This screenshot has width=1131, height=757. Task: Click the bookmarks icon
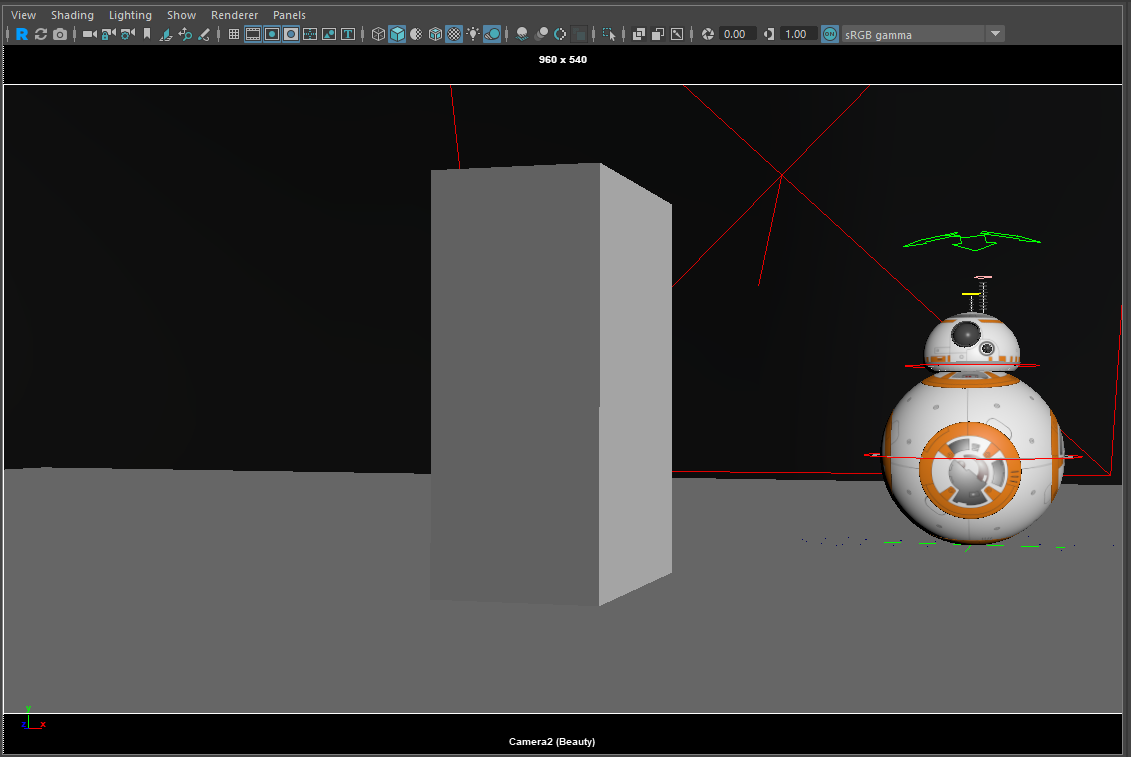coord(146,34)
